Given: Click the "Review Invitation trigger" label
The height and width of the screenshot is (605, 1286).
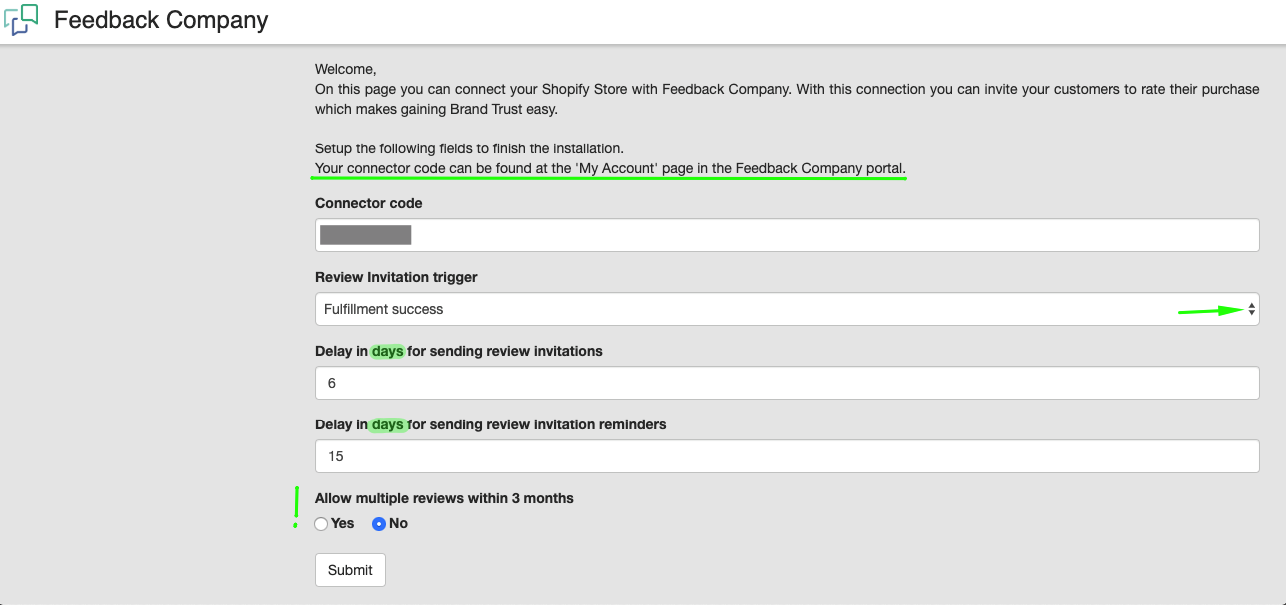Looking at the screenshot, I should [x=396, y=277].
